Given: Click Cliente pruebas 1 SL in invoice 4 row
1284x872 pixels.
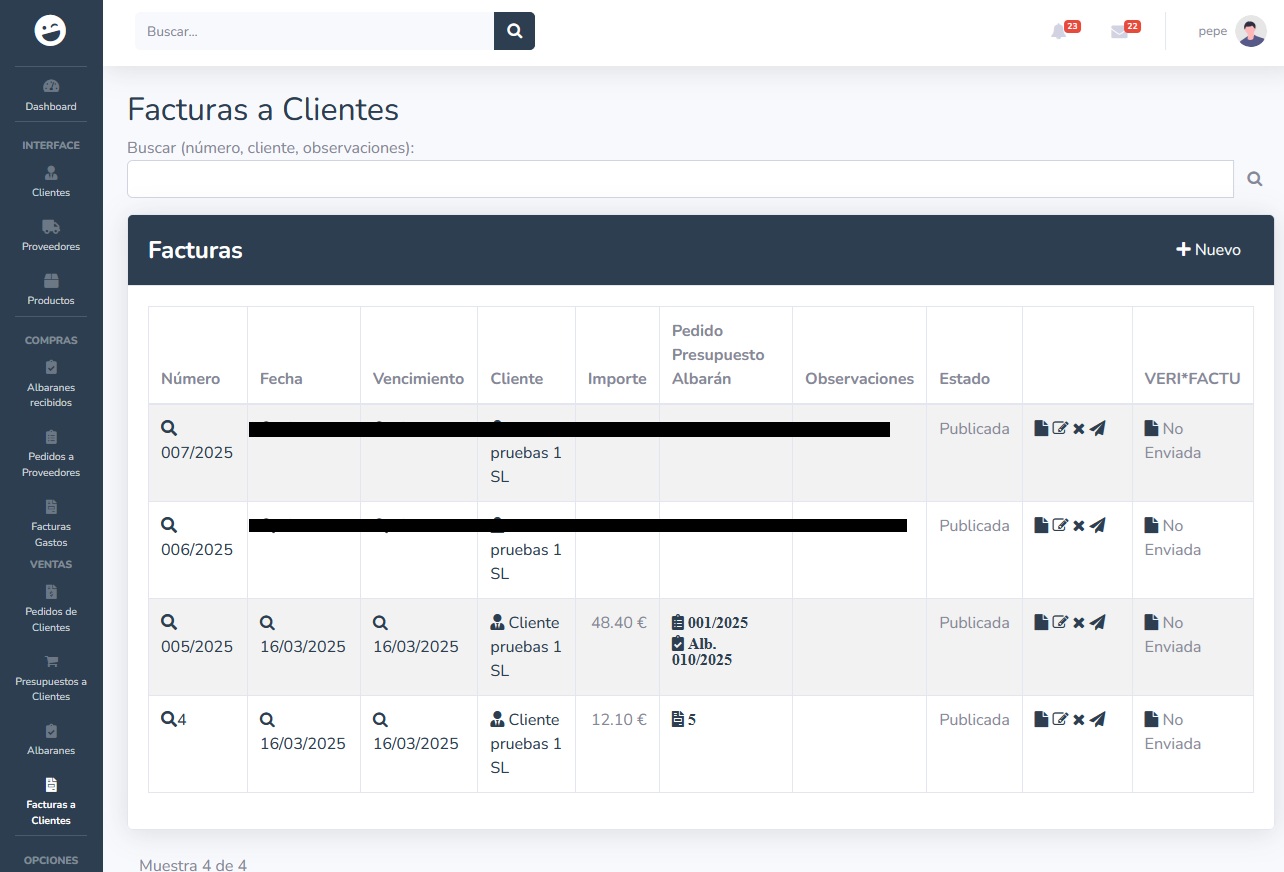Looking at the screenshot, I should [526, 743].
